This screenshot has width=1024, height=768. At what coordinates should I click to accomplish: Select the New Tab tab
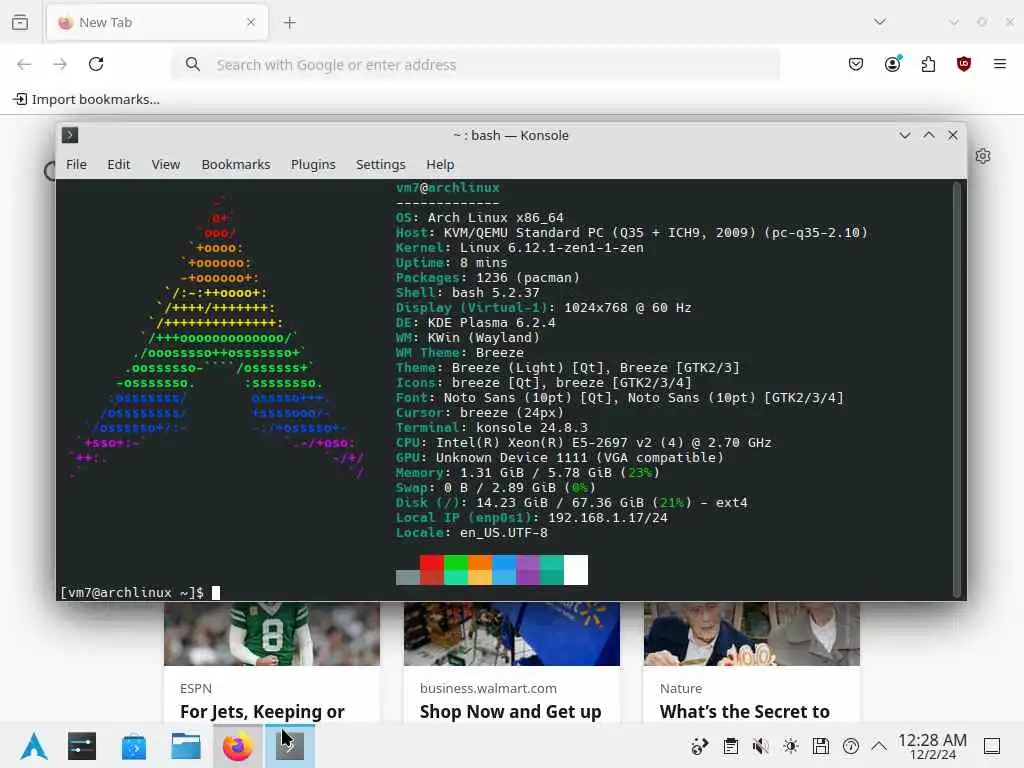pos(157,23)
